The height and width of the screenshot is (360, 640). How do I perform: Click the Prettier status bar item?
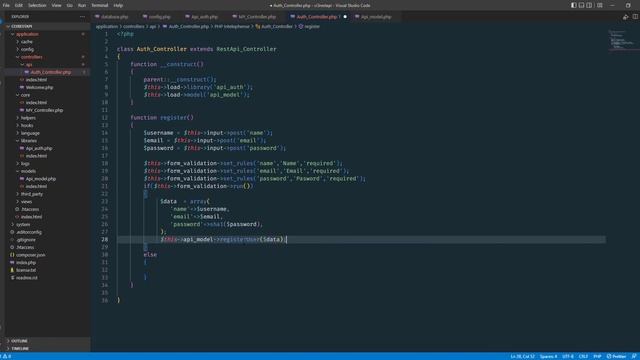(x=616, y=356)
